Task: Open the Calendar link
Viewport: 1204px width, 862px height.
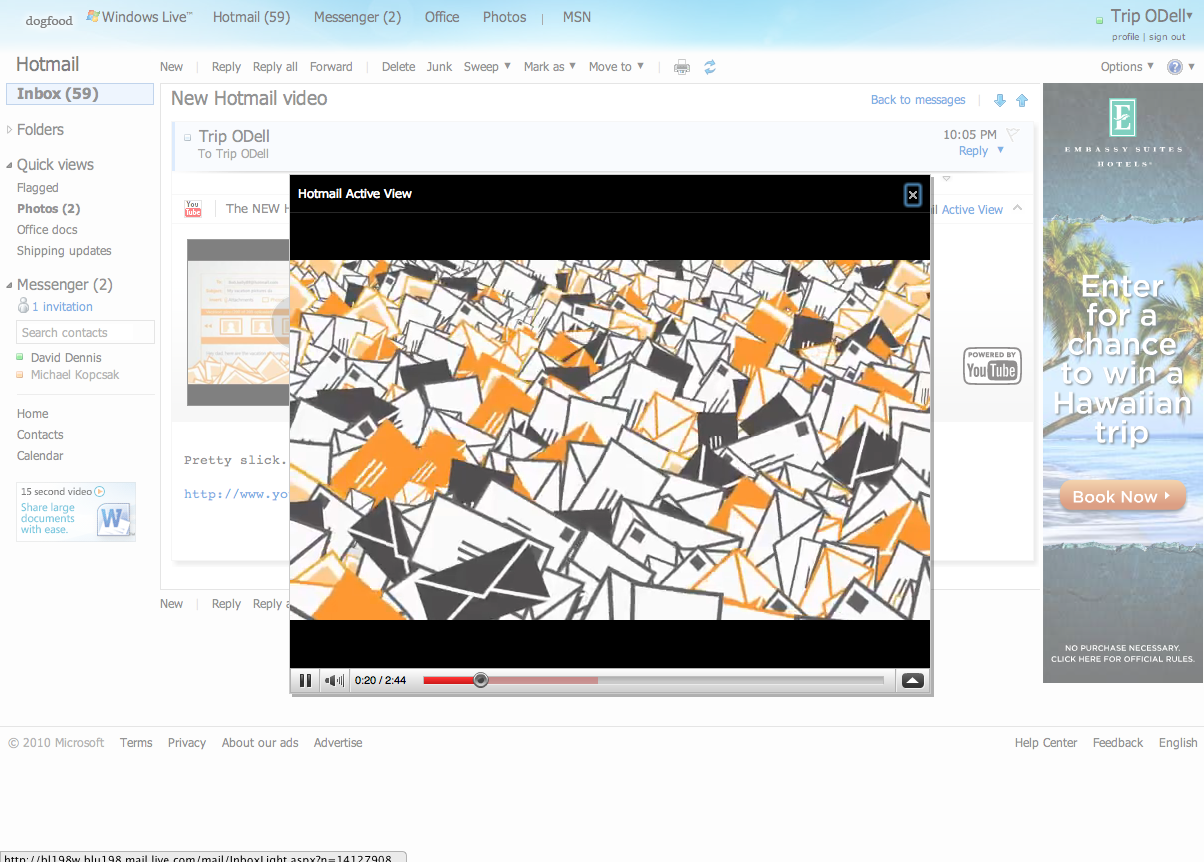Action: point(40,456)
